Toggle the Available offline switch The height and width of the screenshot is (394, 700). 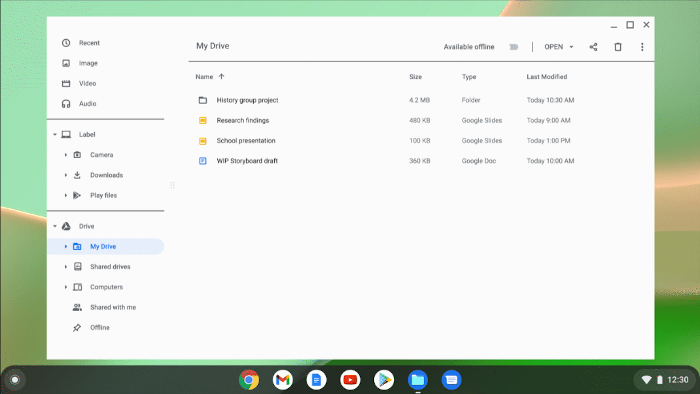tap(513, 47)
